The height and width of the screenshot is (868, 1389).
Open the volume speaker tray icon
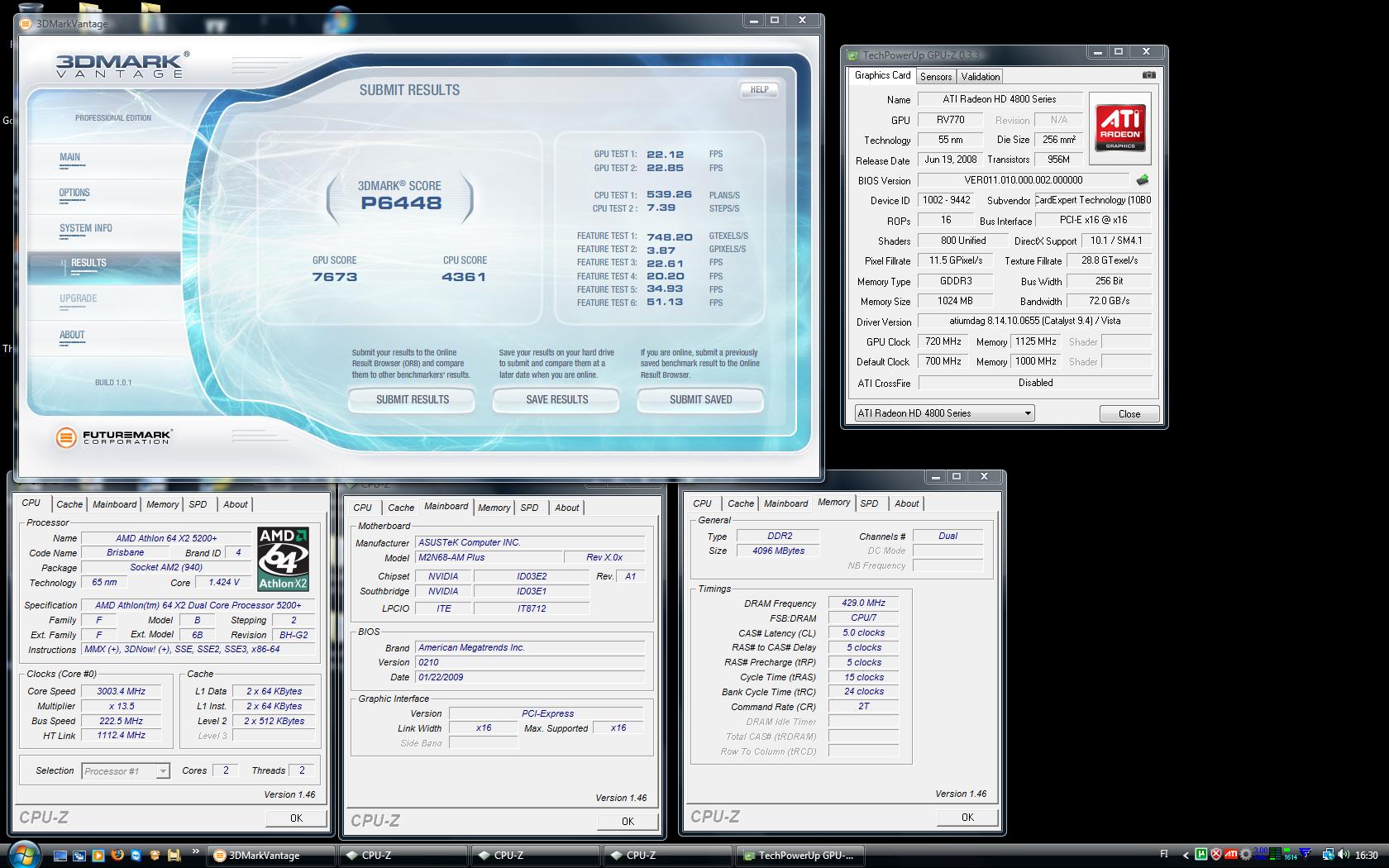tap(1343, 854)
